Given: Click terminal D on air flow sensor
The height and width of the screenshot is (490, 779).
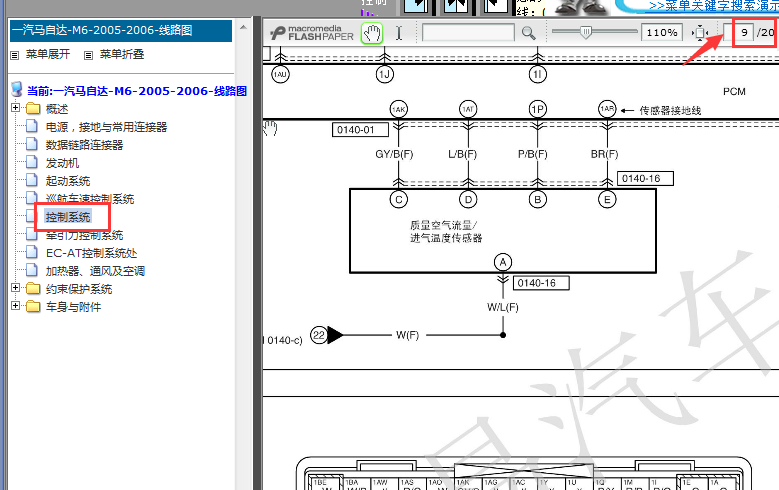Looking at the screenshot, I should [468, 200].
